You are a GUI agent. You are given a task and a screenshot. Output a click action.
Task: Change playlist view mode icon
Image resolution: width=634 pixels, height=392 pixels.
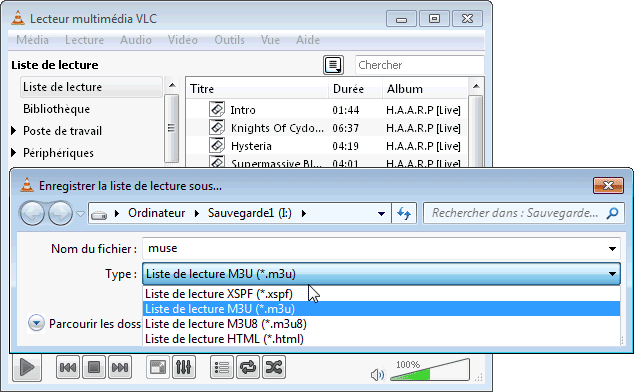click(x=334, y=65)
